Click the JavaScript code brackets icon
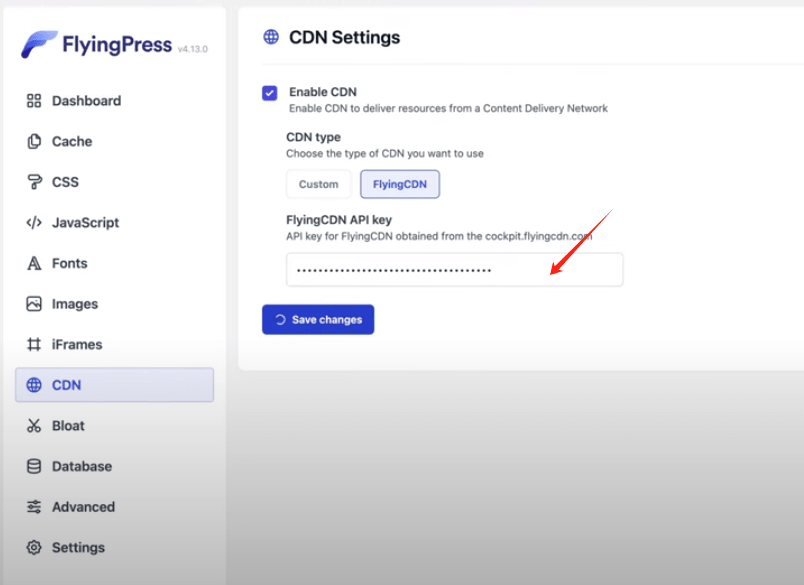The image size is (804, 585). pyautogui.click(x=34, y=223)
